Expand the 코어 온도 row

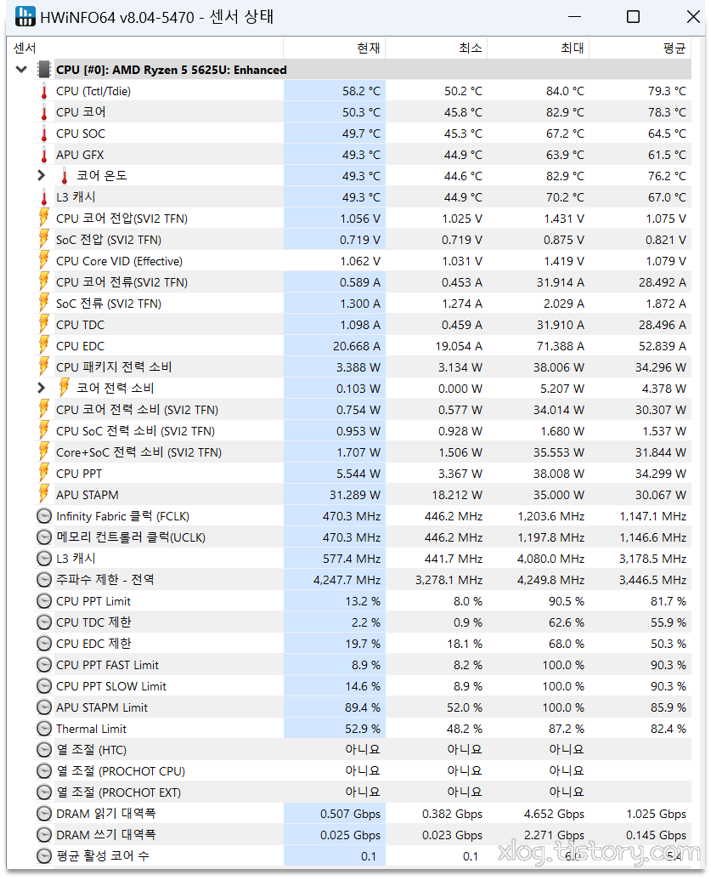(x=40, y=175)
